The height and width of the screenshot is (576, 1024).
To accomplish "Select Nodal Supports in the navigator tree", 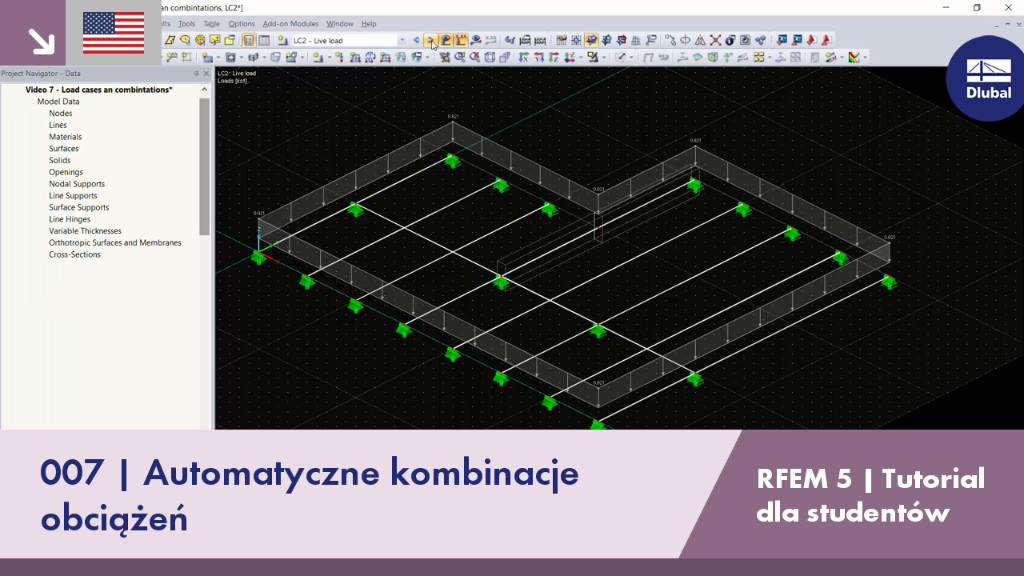I will click(76, 184).
